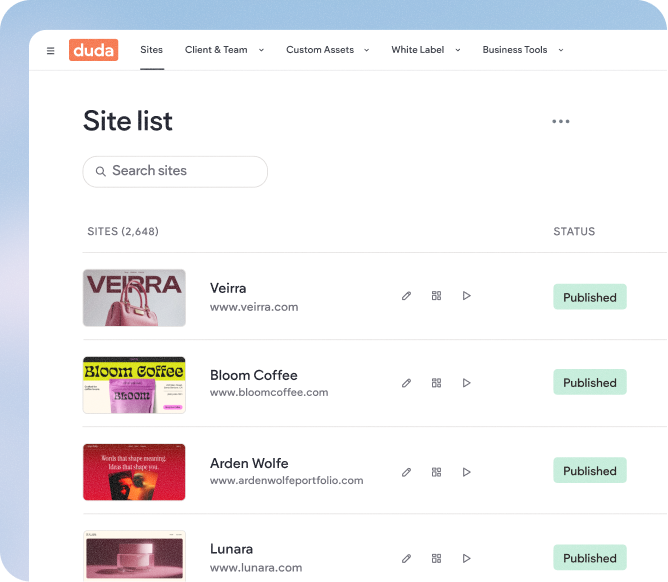Preview the Lunara site

click(x=466, y=558)
